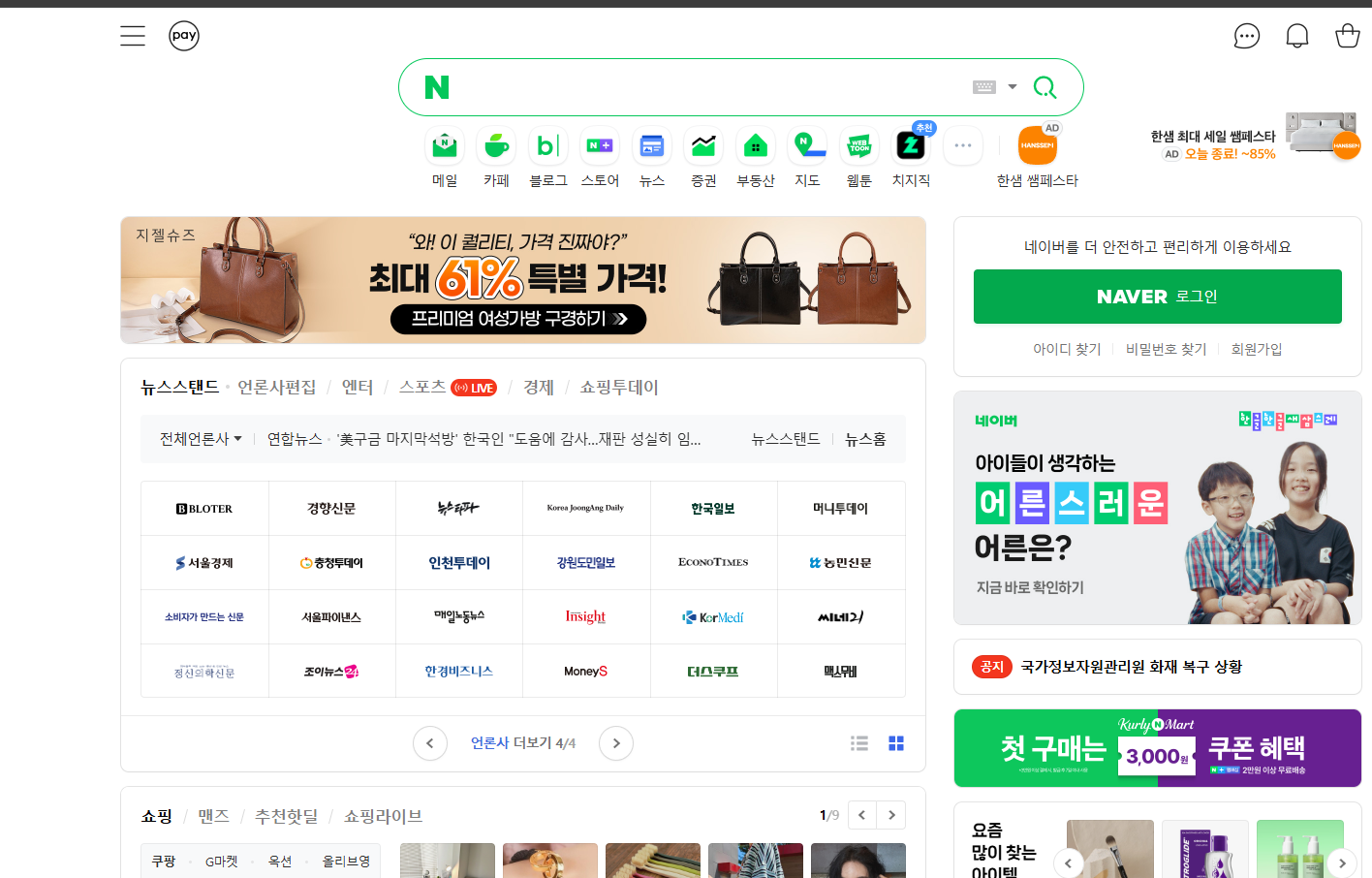Show previous shopping page
This screenshot has height=878, width=1372.
click(862, 815)
